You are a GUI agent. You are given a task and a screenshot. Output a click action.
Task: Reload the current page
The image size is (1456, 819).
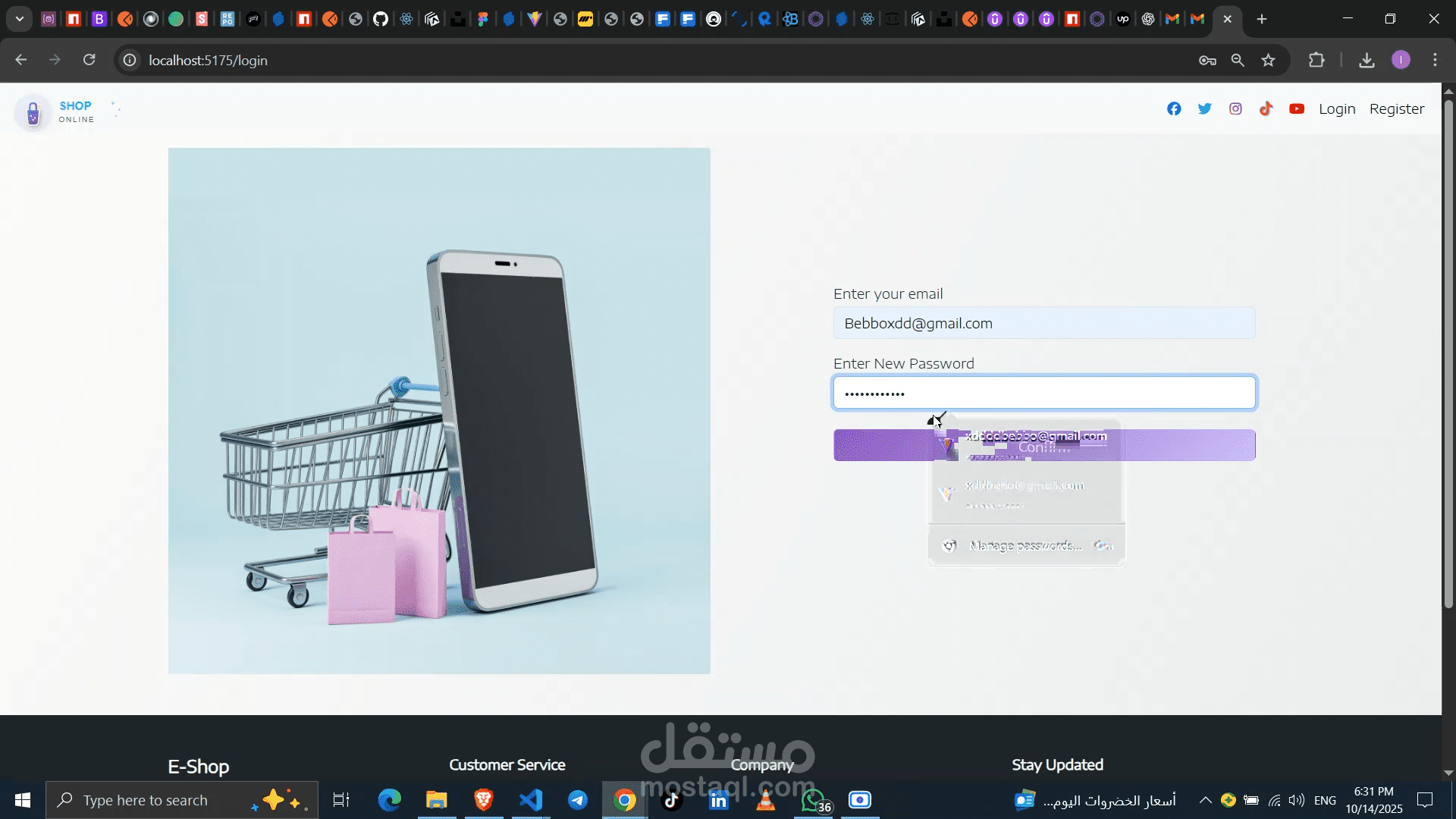[89, 61]
